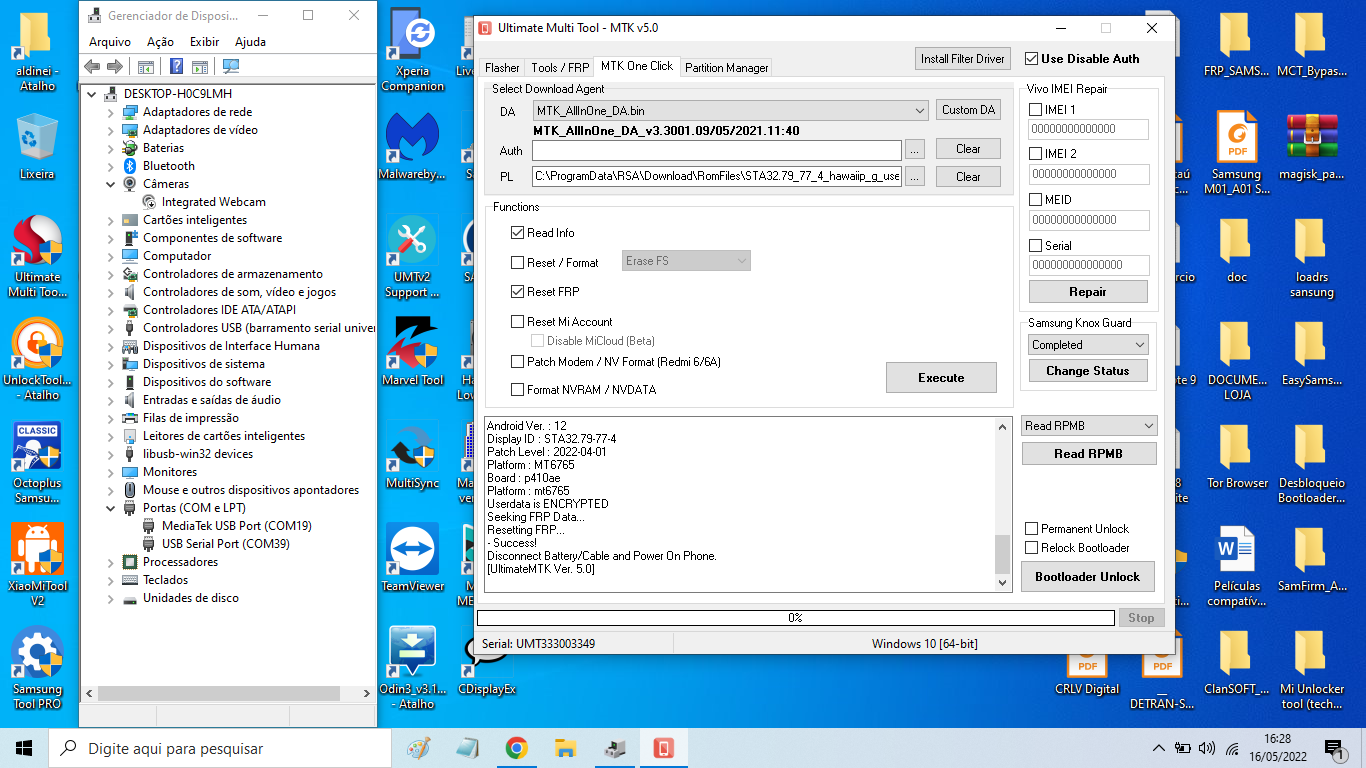Enable the Reset / Format checkbox
The image size is (1366, 768).
pyautogui.click(x=517, y=263)
